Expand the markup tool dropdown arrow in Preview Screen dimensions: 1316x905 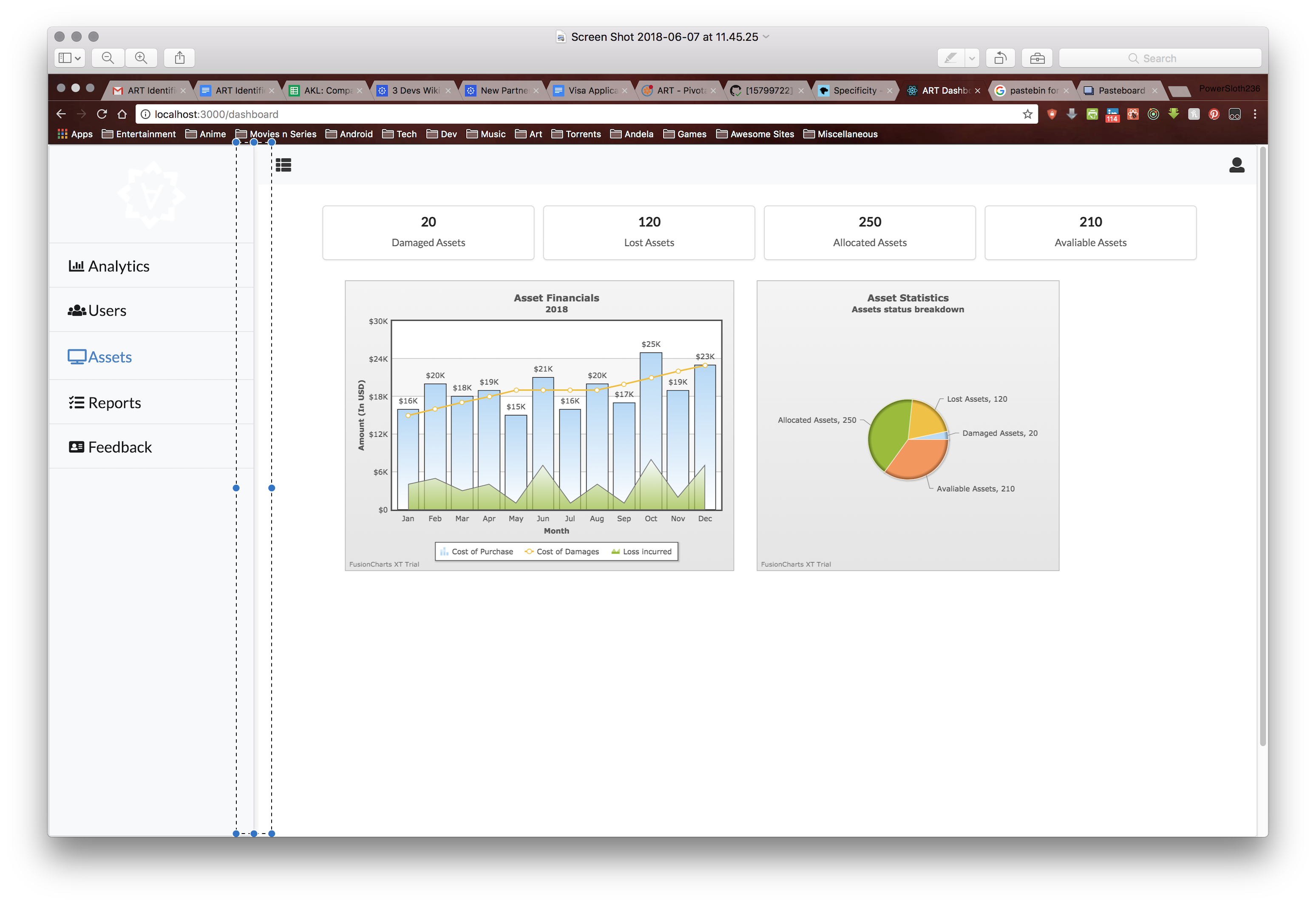coord(972,58)
